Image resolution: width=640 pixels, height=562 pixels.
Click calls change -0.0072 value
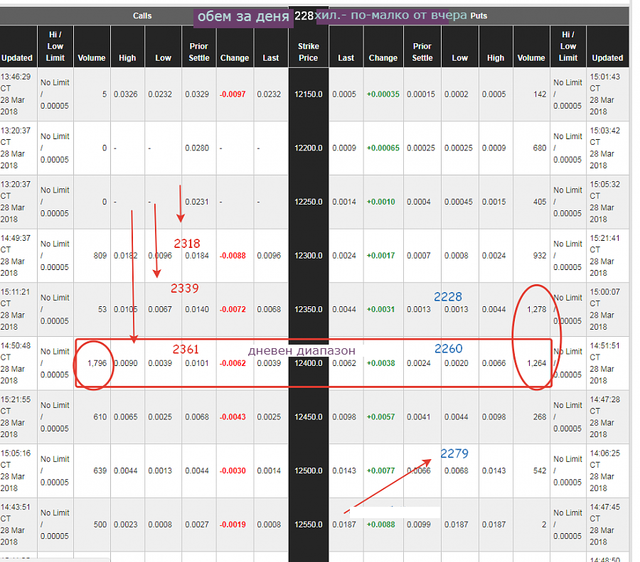[233, 309]
